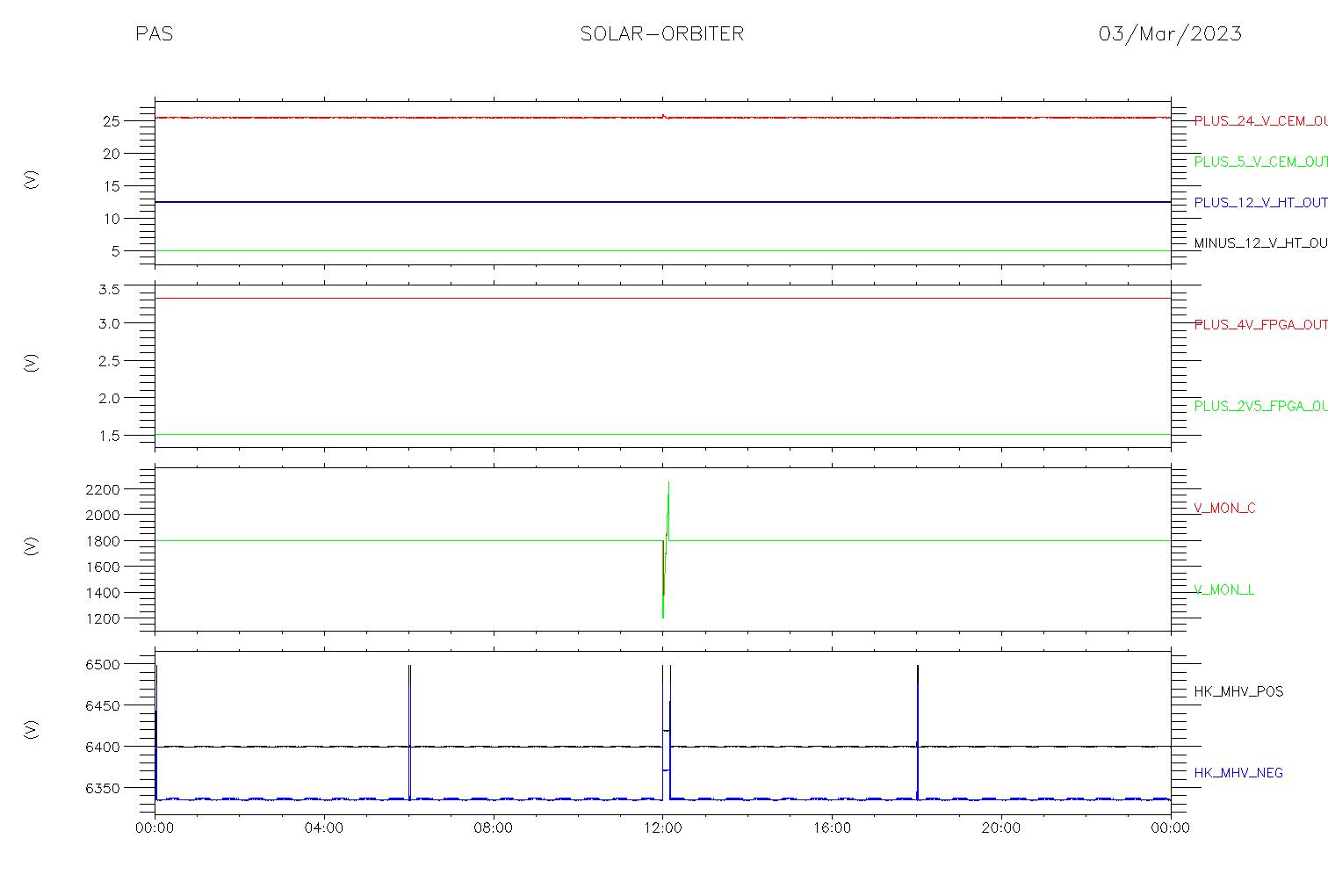Click the 2.5 tick label in the FPGA panel
This screenshot has width=1328, height=896.
(107, 361)
